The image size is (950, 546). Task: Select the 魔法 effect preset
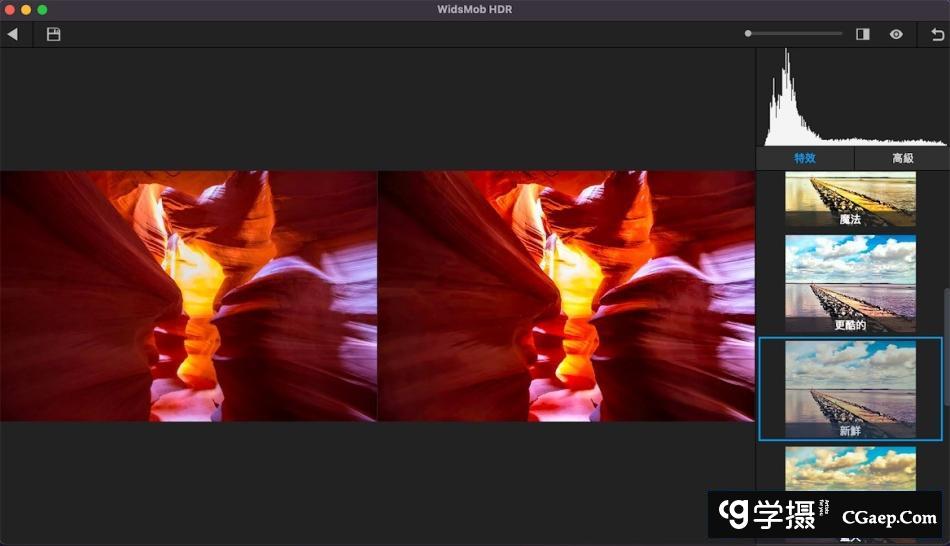[850, 199]
